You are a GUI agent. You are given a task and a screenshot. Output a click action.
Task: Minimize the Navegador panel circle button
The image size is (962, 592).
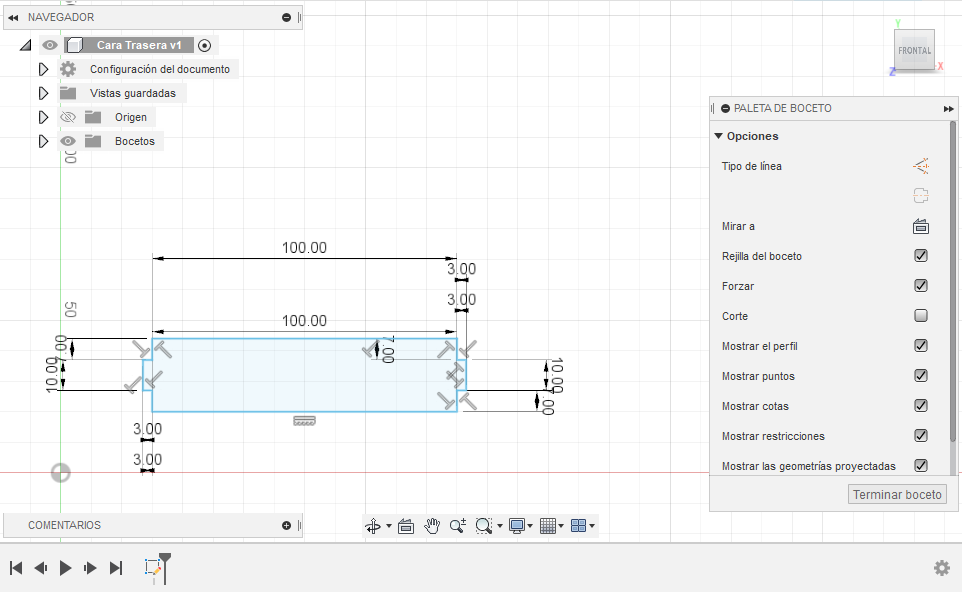click(286, 18)
